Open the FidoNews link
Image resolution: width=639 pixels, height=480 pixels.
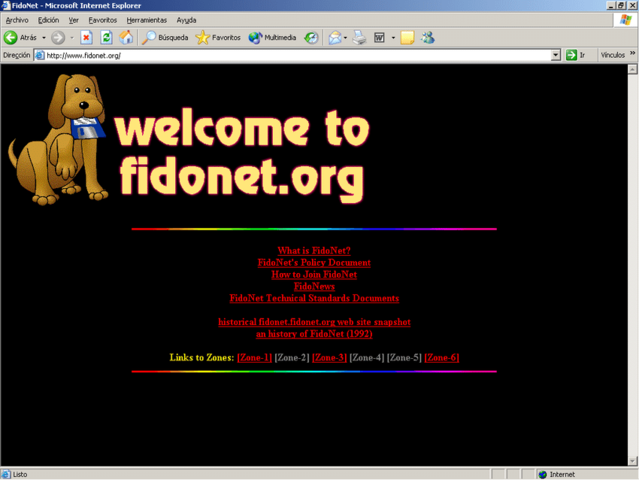pos(314,286)
